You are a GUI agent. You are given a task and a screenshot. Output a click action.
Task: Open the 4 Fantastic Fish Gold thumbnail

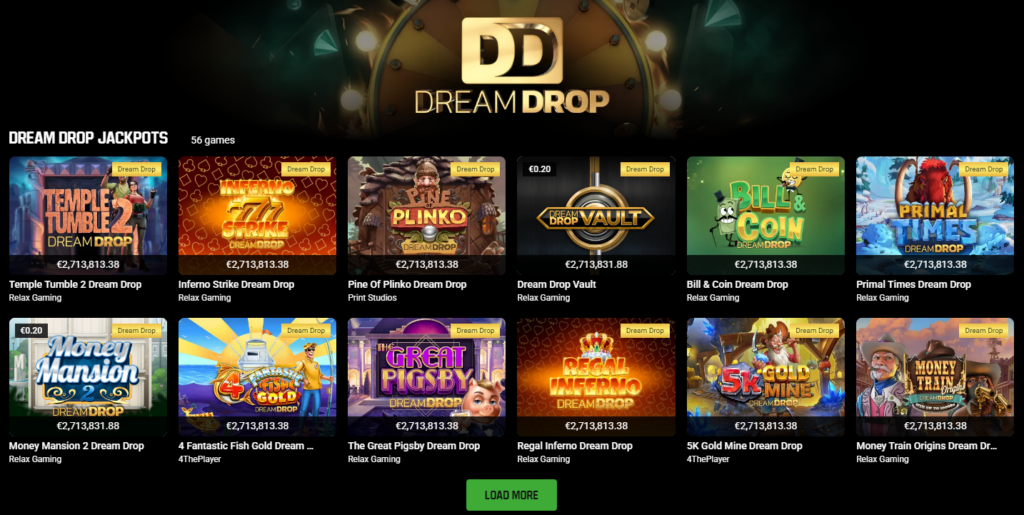pos(257,377)
